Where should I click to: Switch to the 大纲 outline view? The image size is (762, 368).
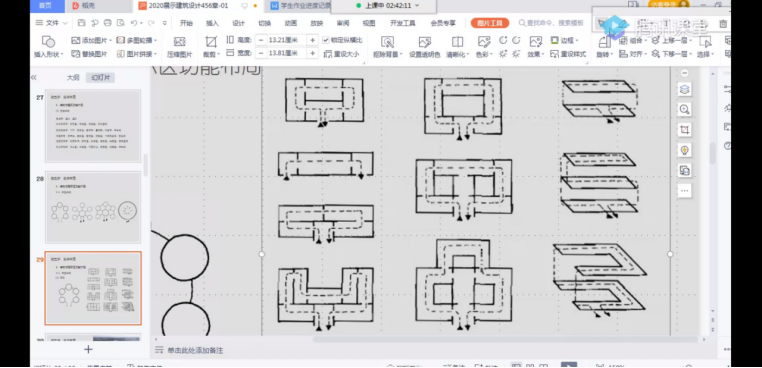(x=73, y=77)
